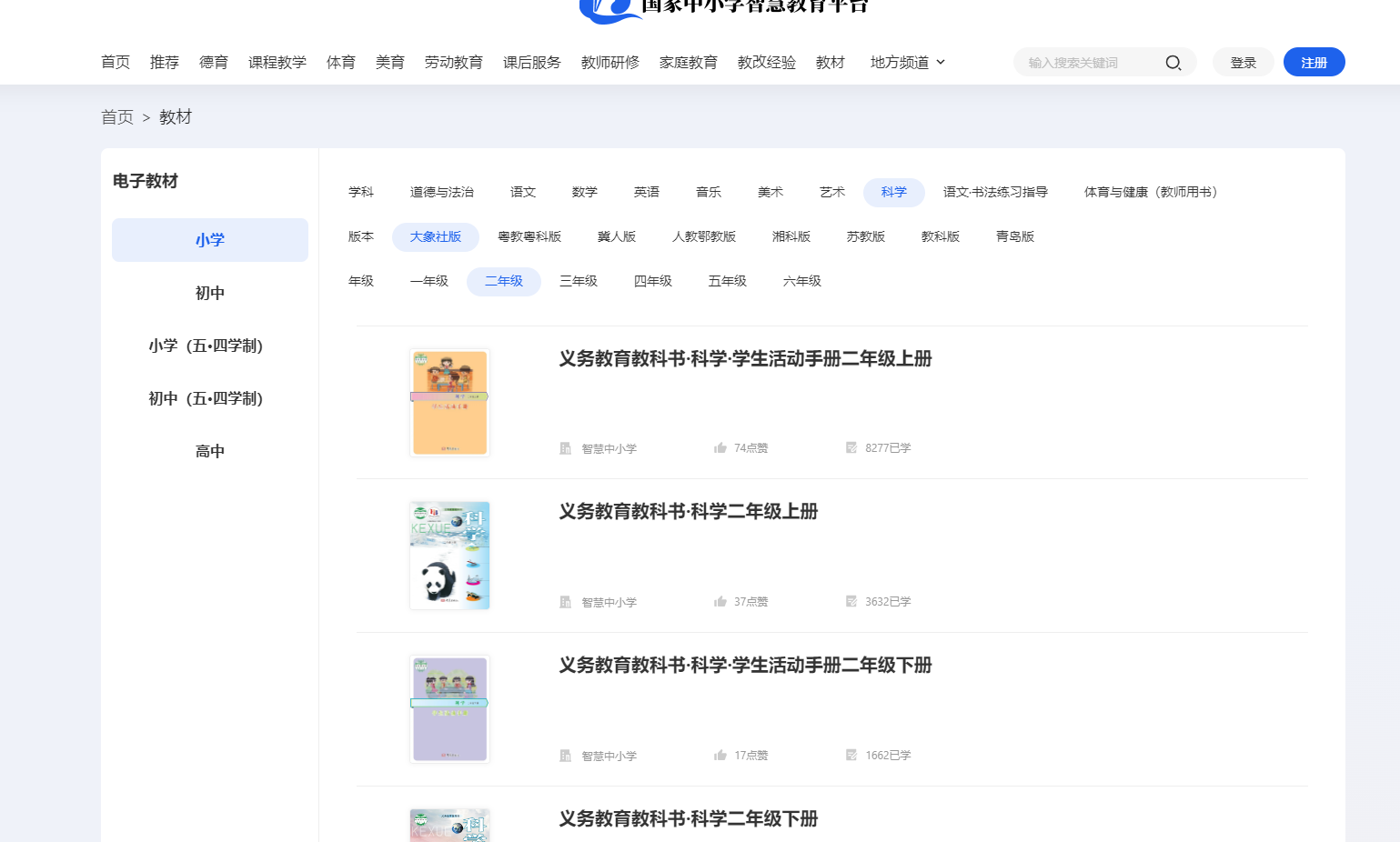Image resolution: width=1400 pixels, height=842 pixels.
Task: Click the learner icon next to 3632已学
Action: point(851,601)
